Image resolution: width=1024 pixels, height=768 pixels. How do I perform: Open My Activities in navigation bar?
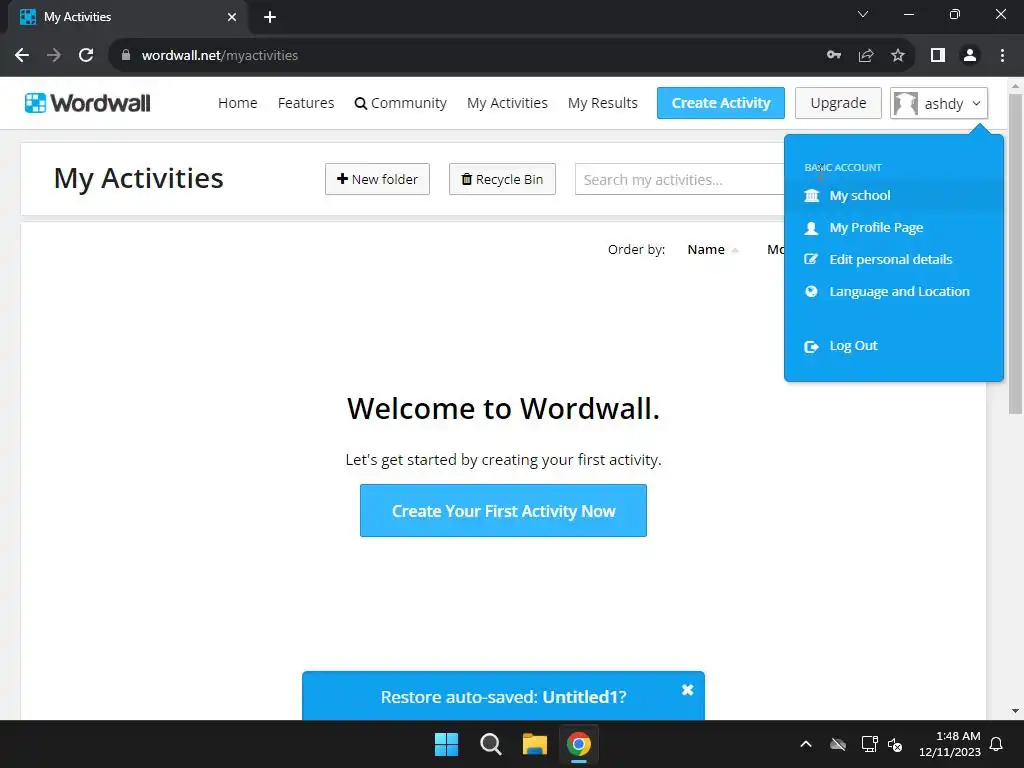507,103
